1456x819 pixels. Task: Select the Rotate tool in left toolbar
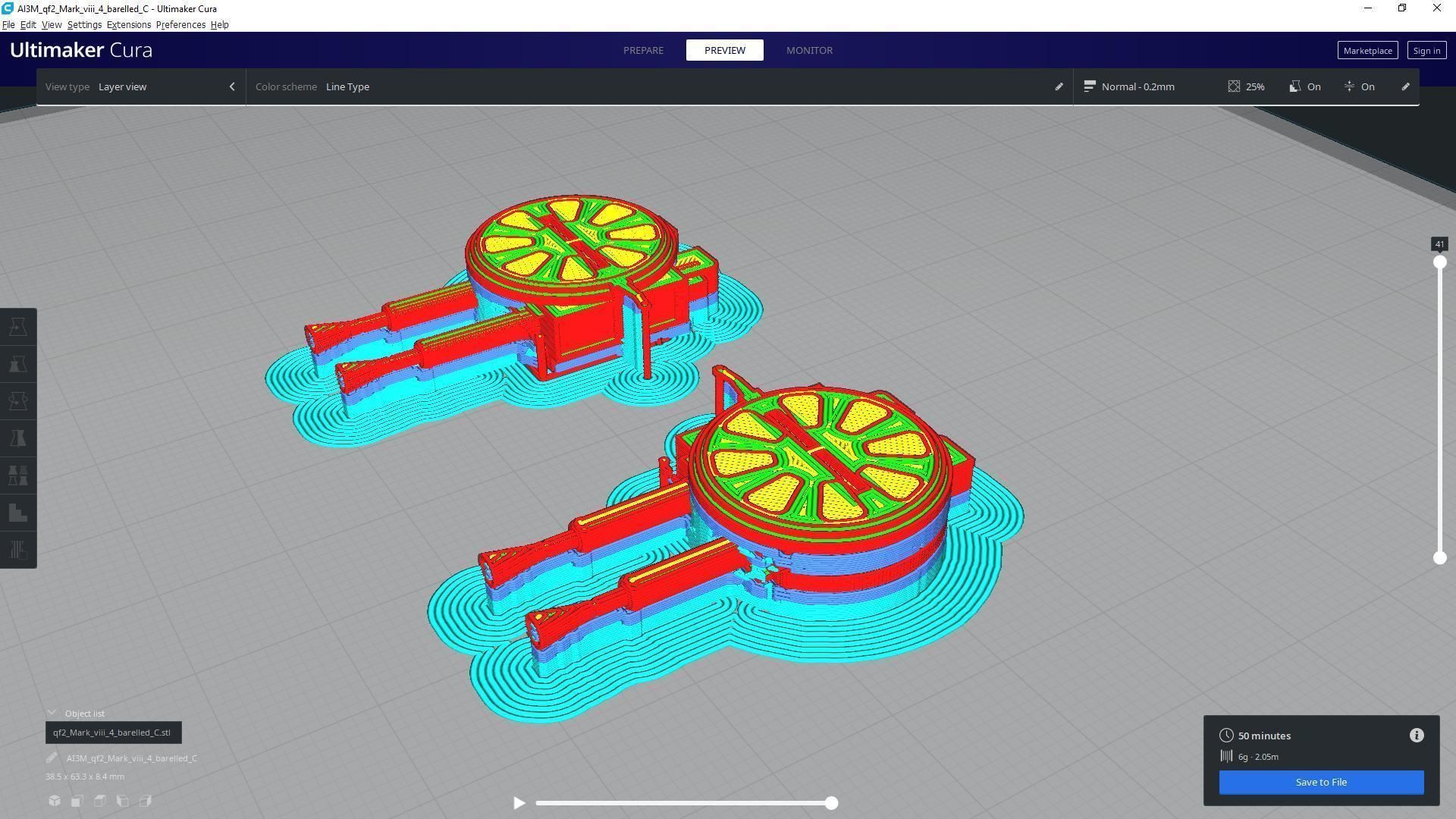coord(18,401)
